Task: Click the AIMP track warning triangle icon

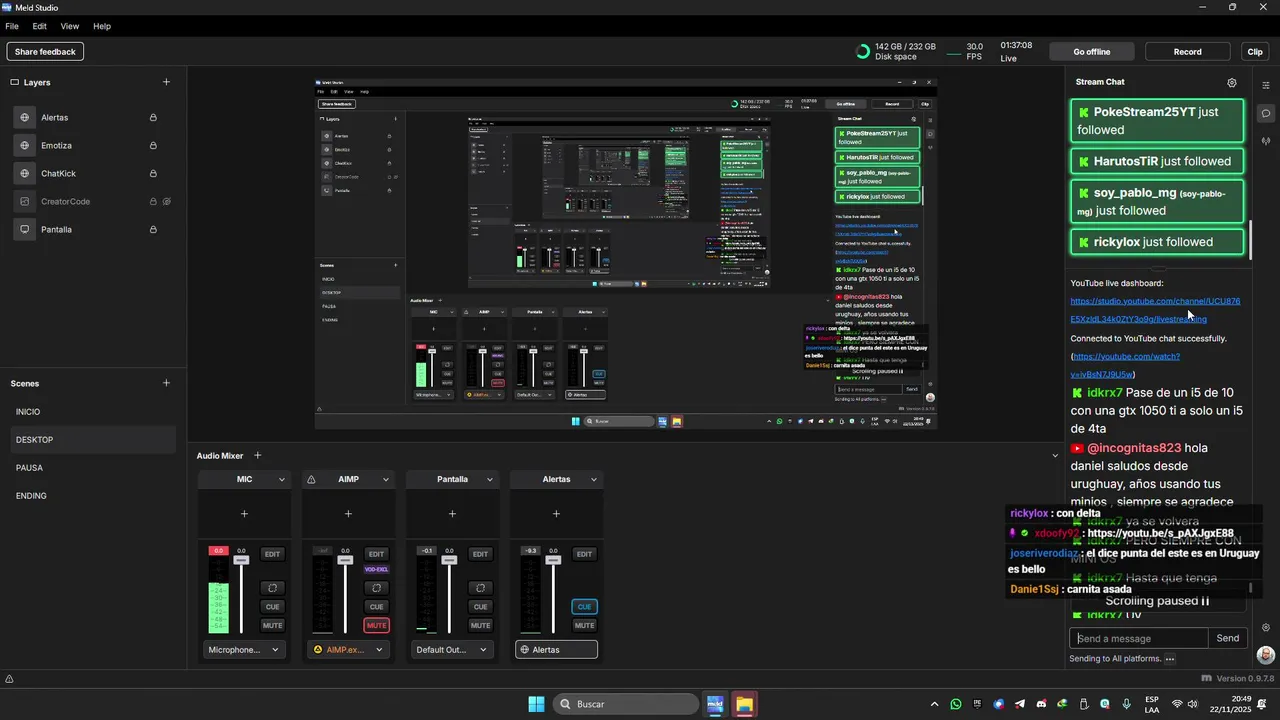Action: [311, 479]
